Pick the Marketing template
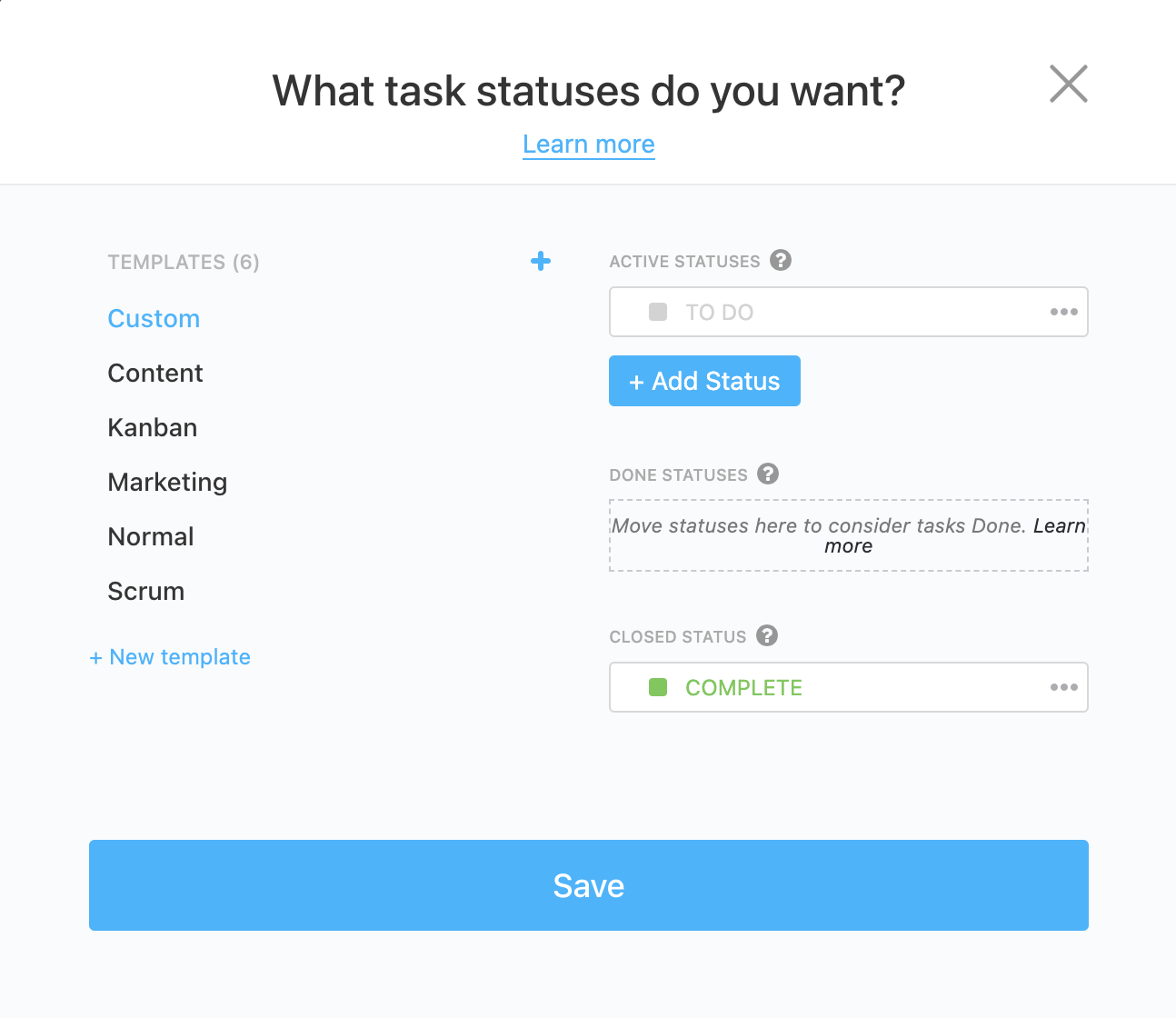Screen dimensions: 1176x1018 click(x=167, y=483)
